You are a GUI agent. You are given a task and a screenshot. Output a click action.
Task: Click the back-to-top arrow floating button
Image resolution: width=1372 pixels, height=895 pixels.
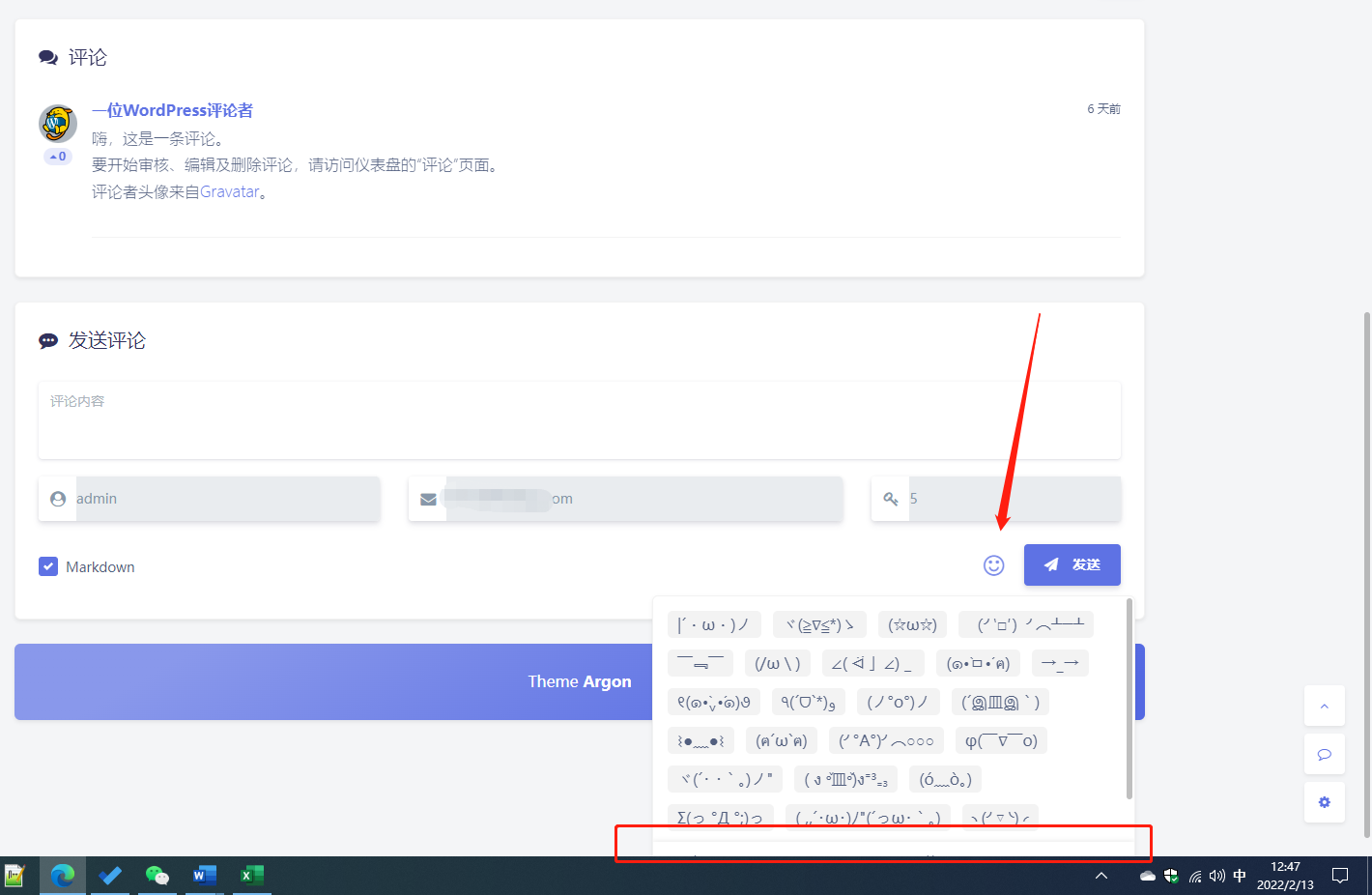point(1325,706)
